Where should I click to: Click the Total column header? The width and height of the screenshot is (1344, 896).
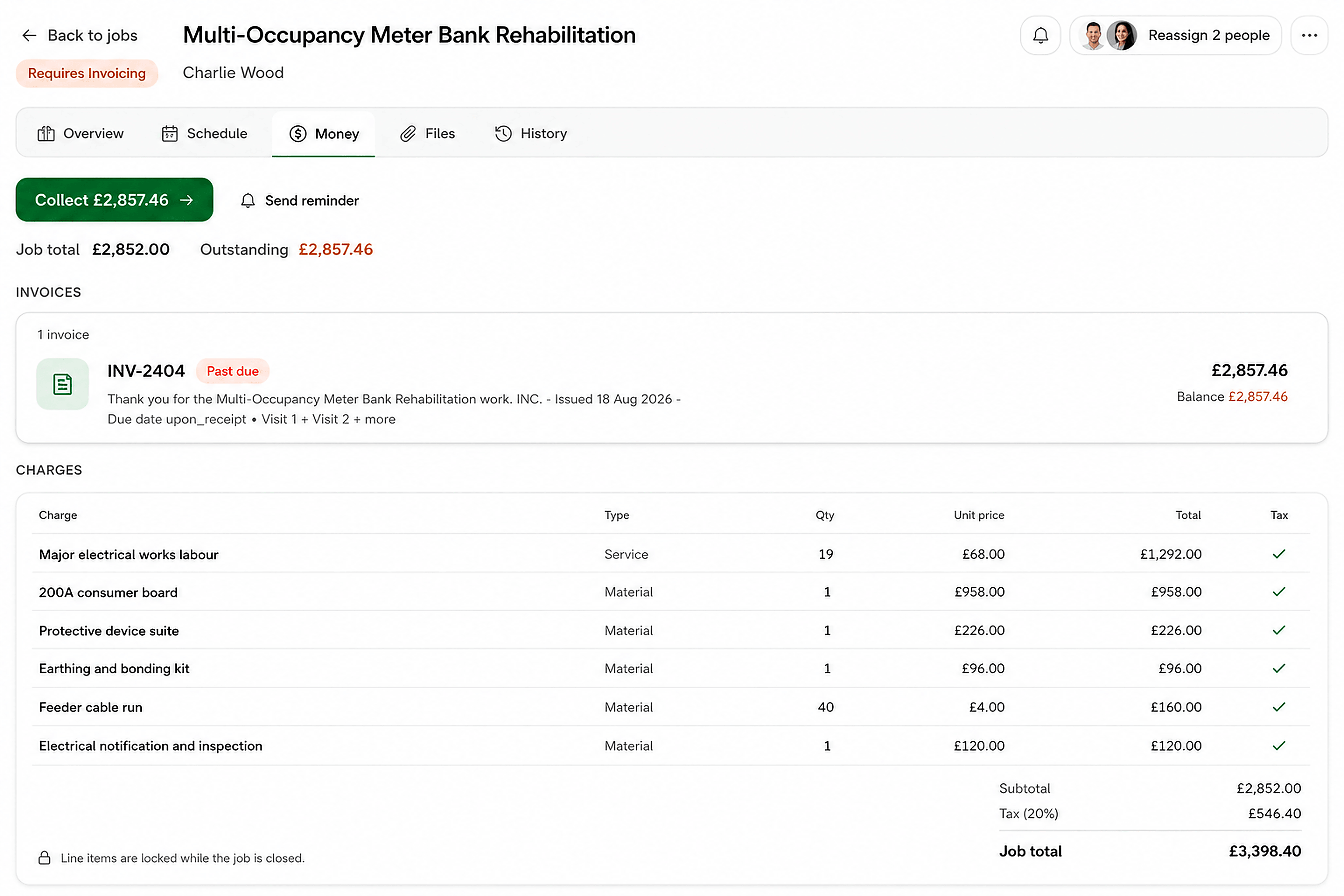pyautogui.click(x=1188, y=515)
